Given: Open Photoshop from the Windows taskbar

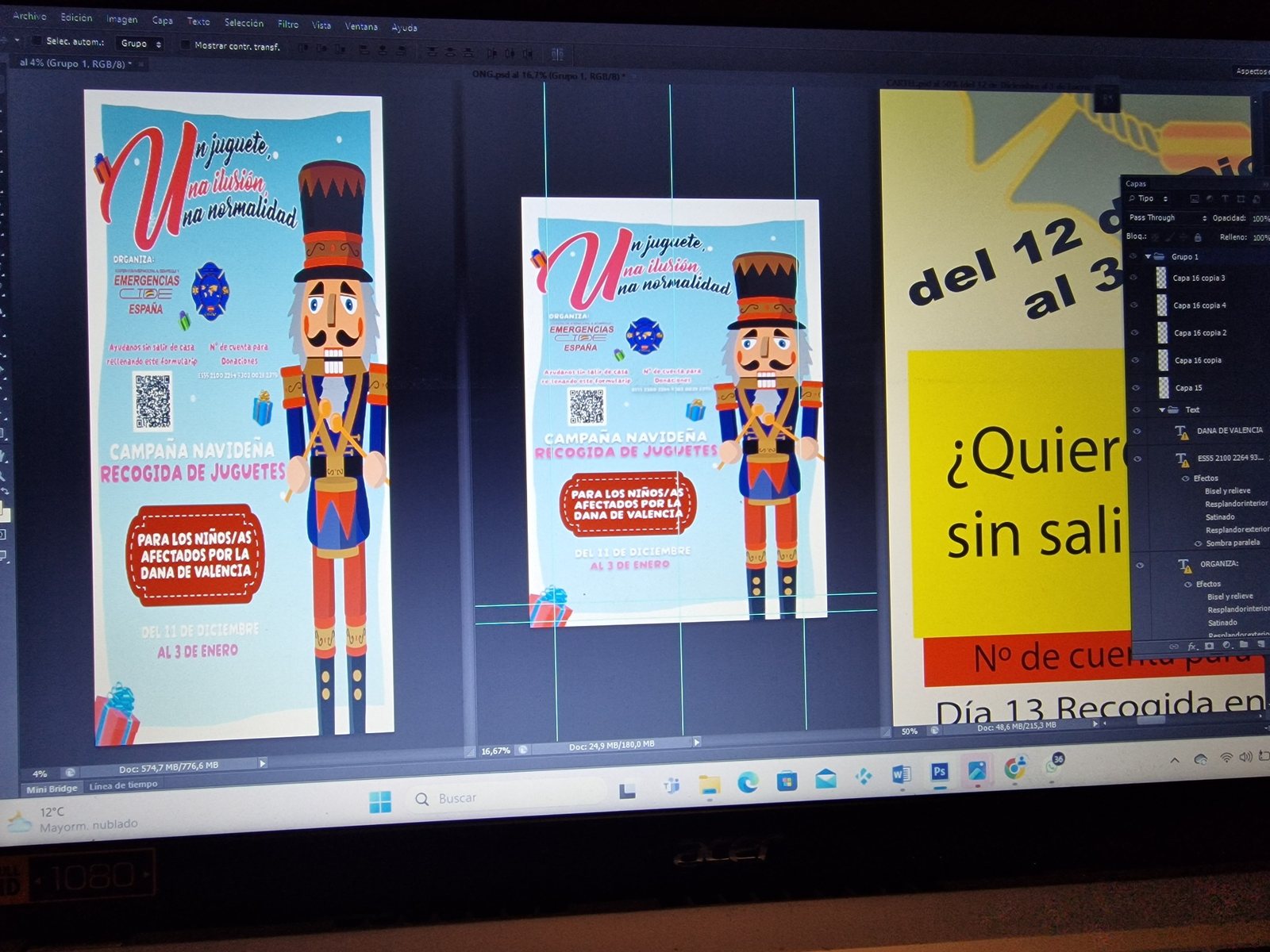Looking at the screenshot, I should coord(940,772).
